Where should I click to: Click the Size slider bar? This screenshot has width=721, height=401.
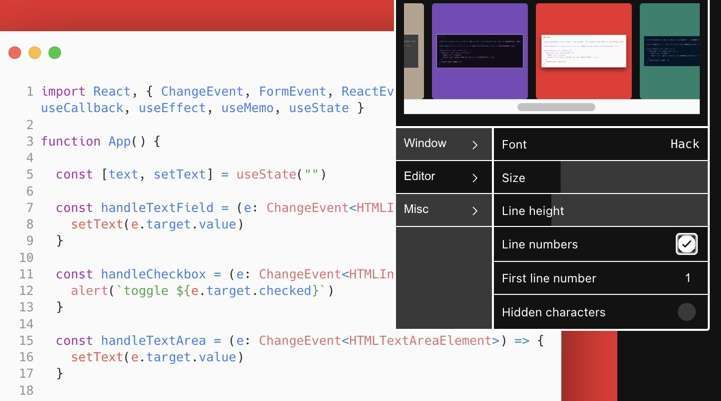click(600, 177)
